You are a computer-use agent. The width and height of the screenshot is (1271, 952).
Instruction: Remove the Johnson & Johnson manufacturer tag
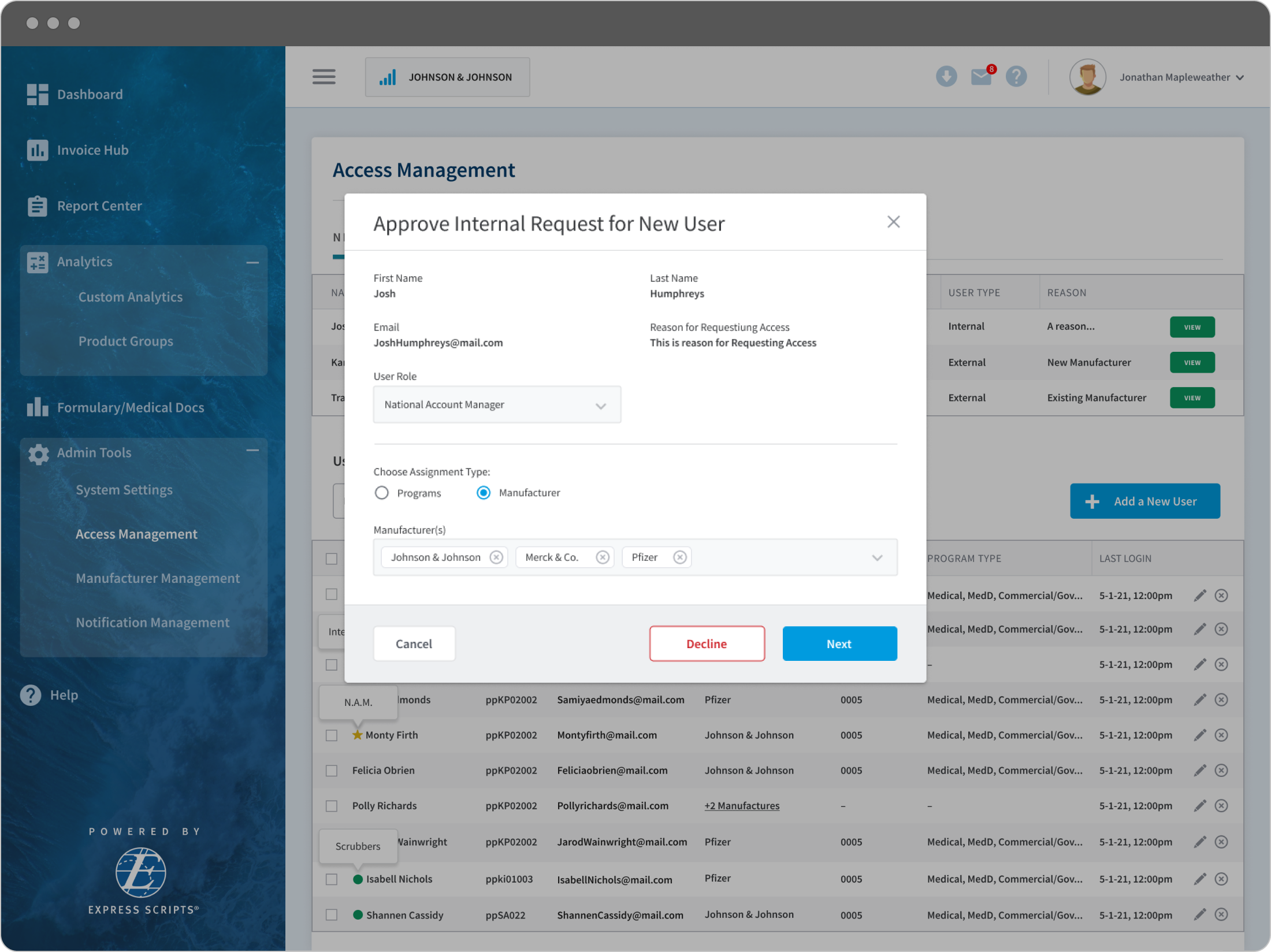(x=496, y=557)
